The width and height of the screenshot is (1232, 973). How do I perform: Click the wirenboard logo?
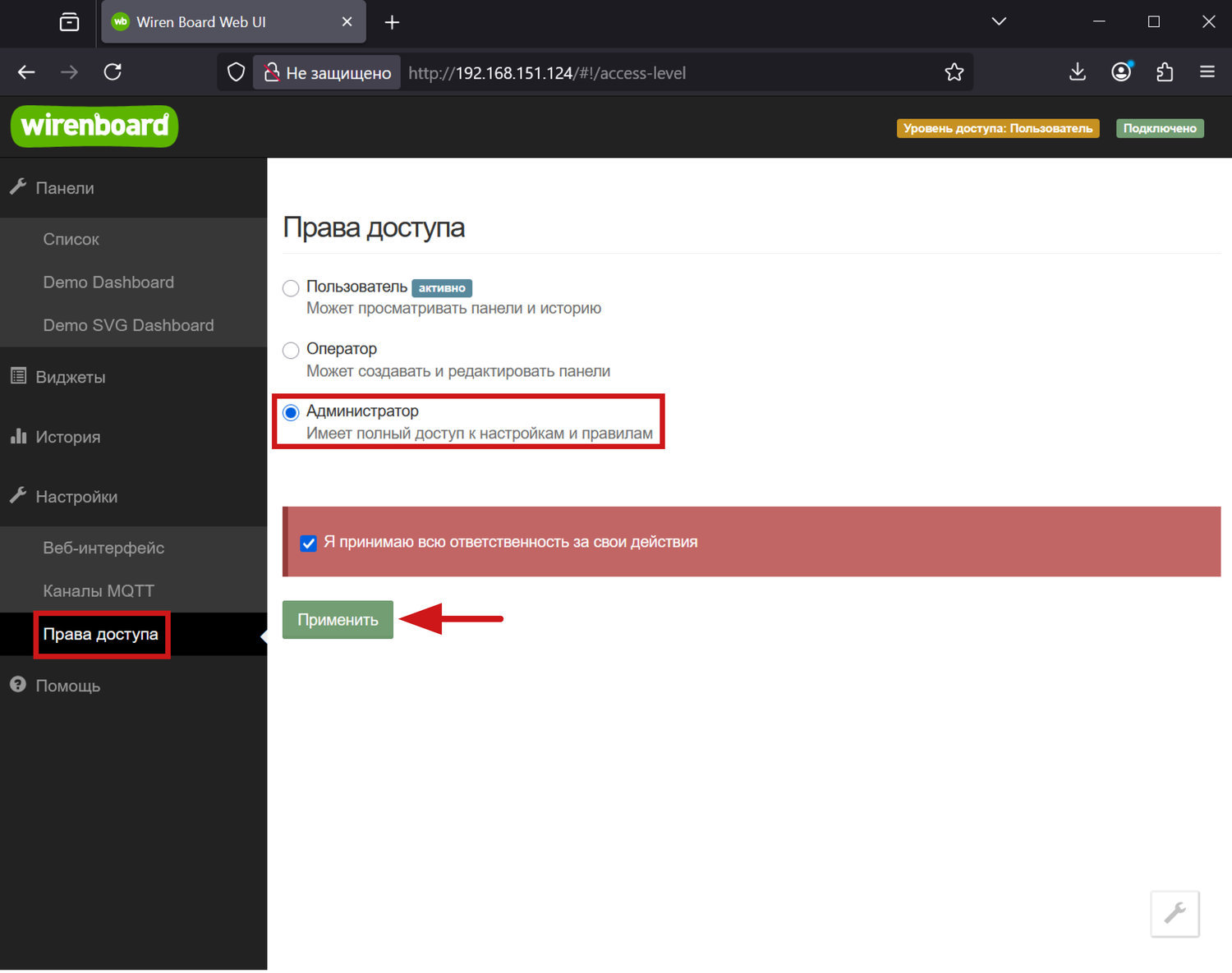tap(94, 126)
